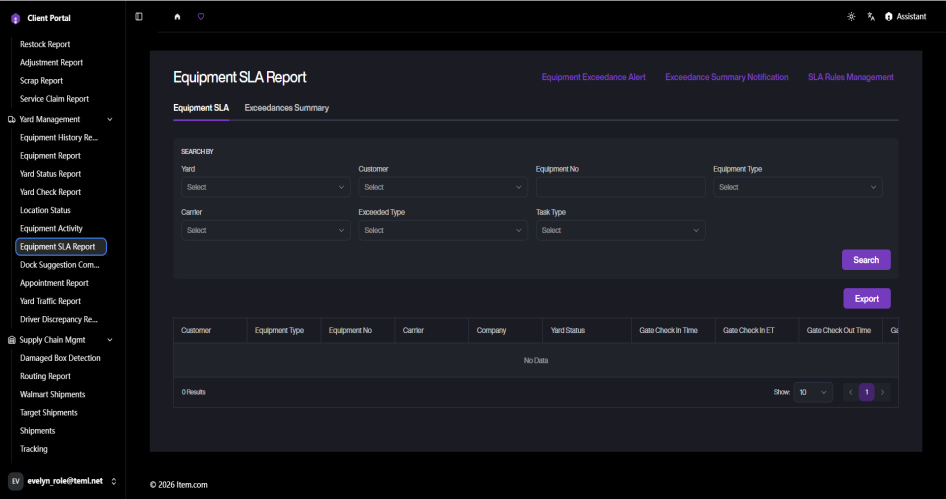Collapse the Yard Management section

click(x=110, y=119)
